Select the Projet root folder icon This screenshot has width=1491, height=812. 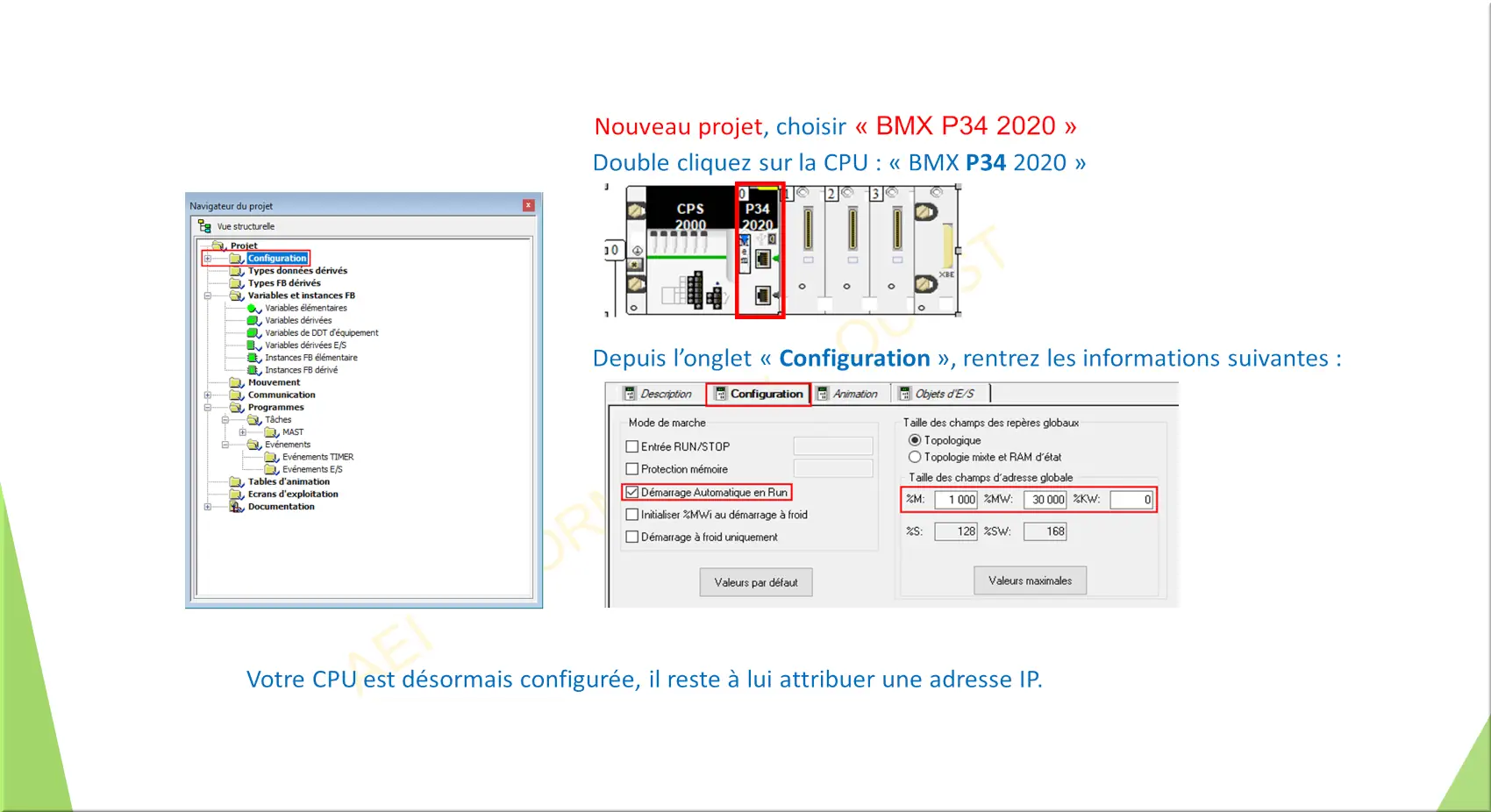click(x=218, y=246)
